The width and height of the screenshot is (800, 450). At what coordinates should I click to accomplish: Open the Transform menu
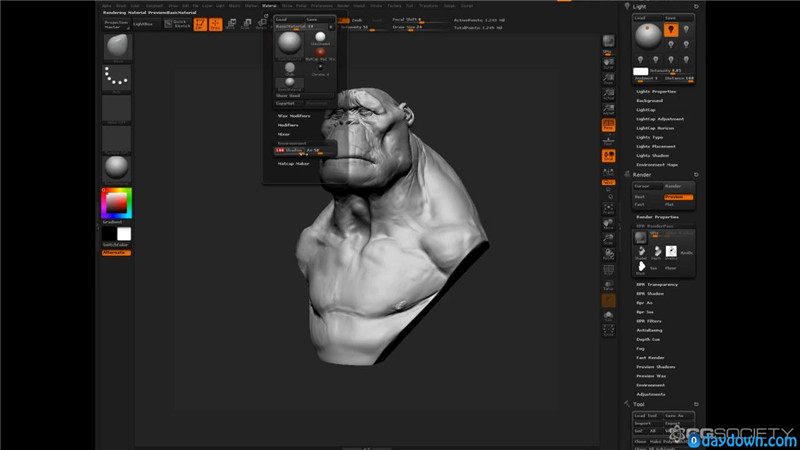click(429, 6)
